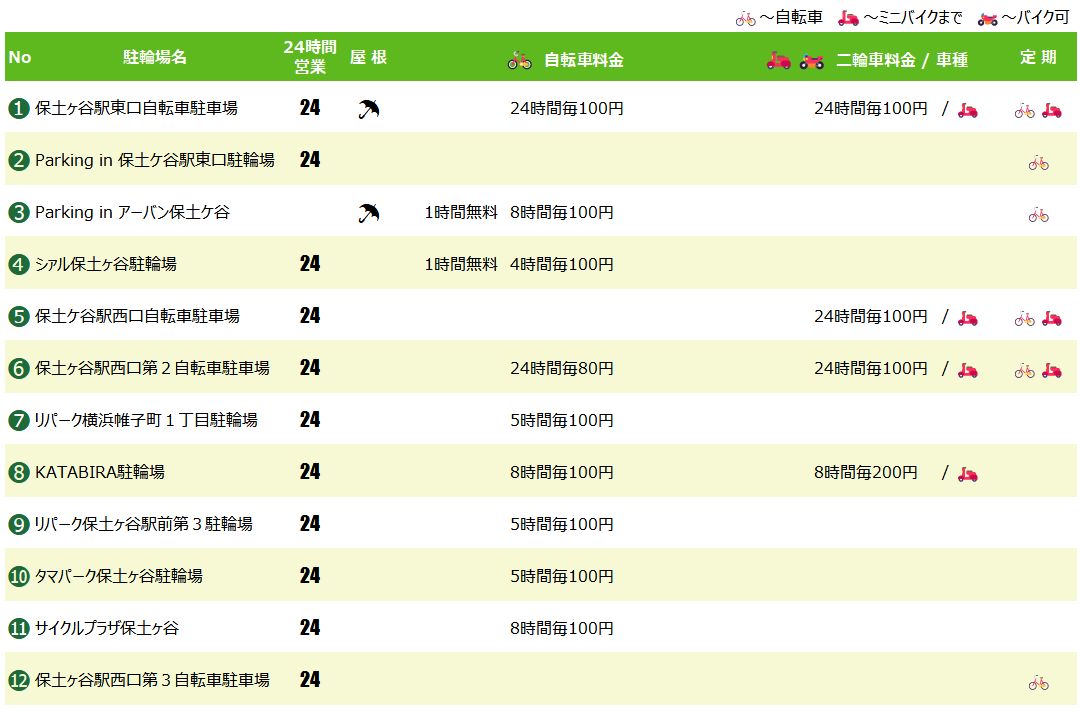
Task: Click the scooter legend icon next to ～ミニバイクまで
Action: tap(848, 19)
